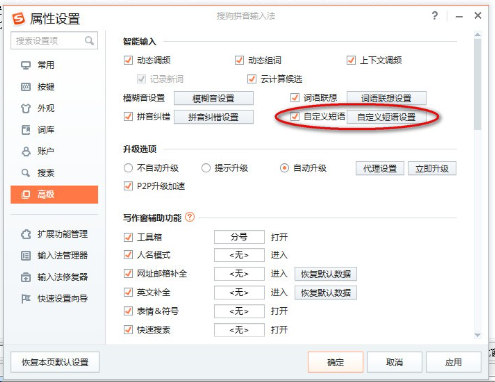
Task: Disable 词语联想 checkbox
Action: (295, 98)
